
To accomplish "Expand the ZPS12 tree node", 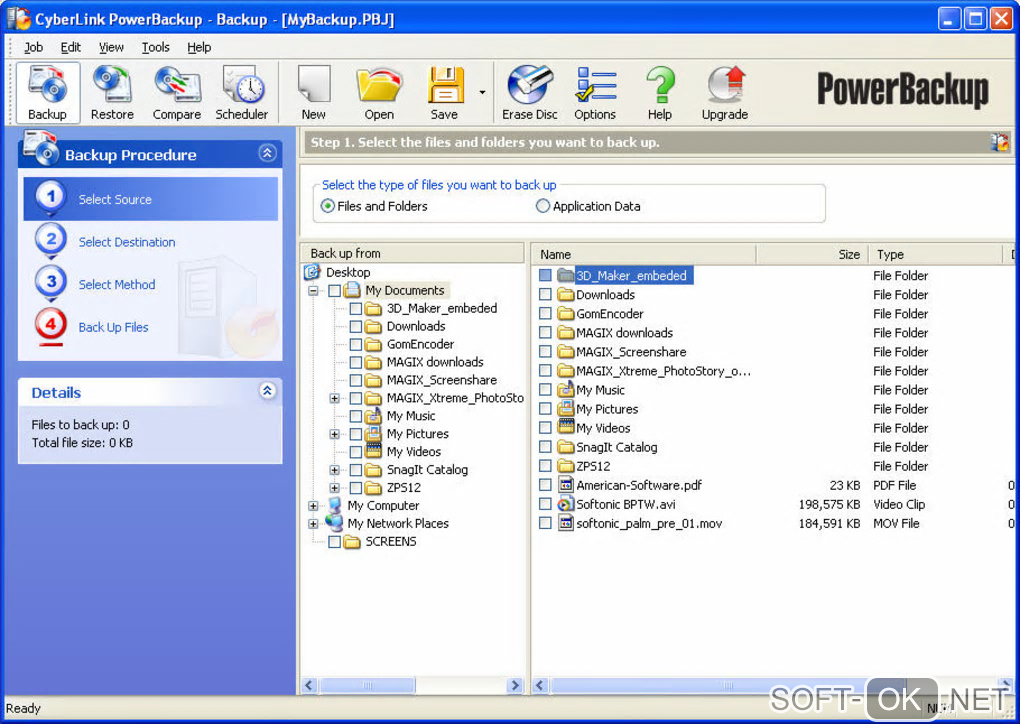I will click(x=334, y=488).
